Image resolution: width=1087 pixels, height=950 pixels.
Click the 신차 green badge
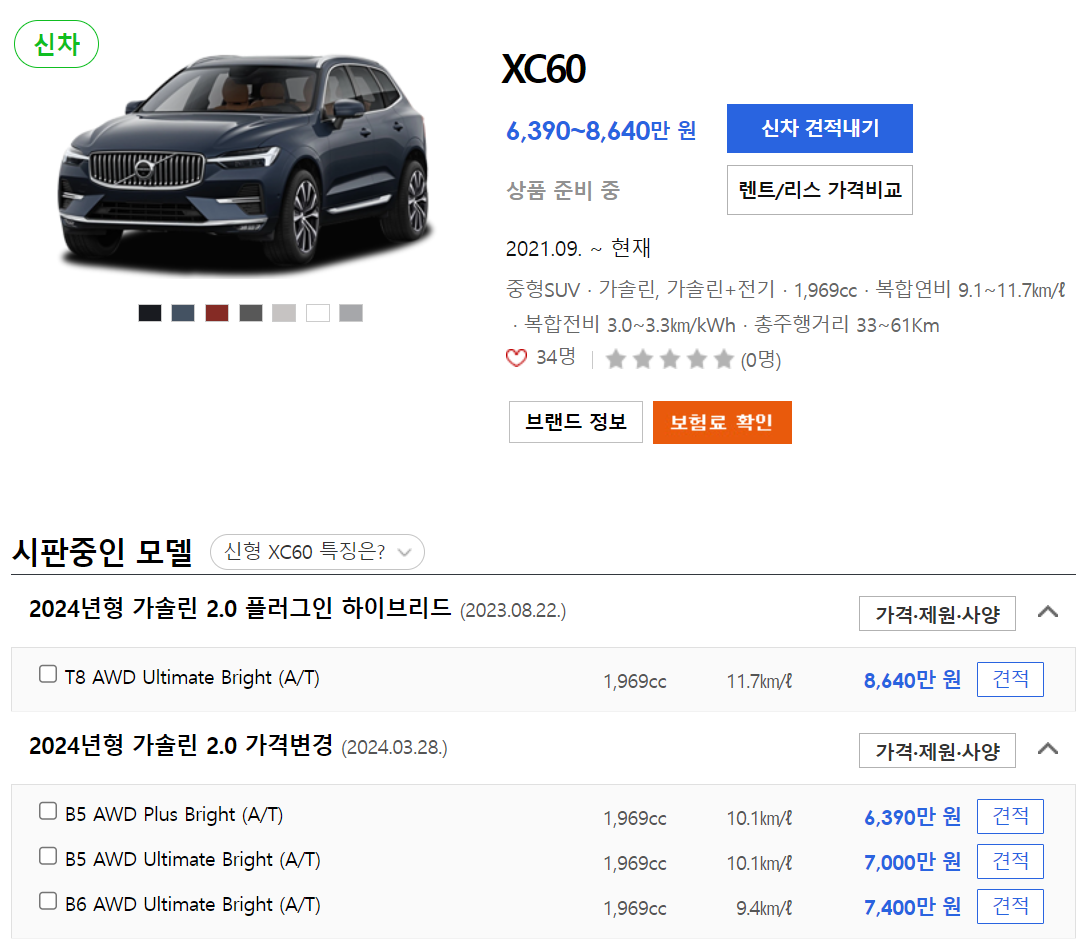point(57,44)
